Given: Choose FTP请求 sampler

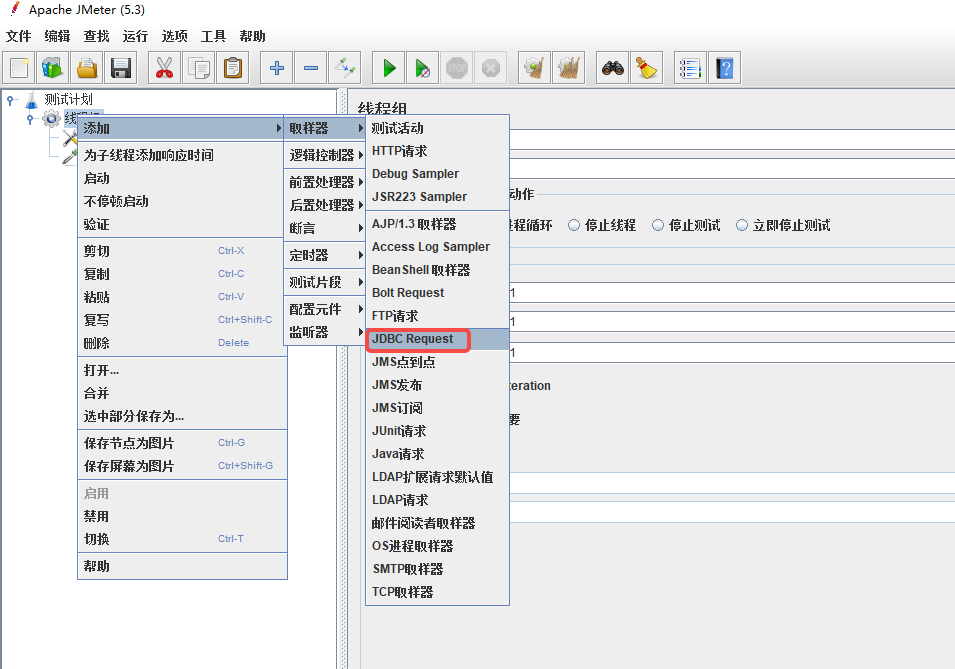Looking at the screenshot, I should 437,316.
